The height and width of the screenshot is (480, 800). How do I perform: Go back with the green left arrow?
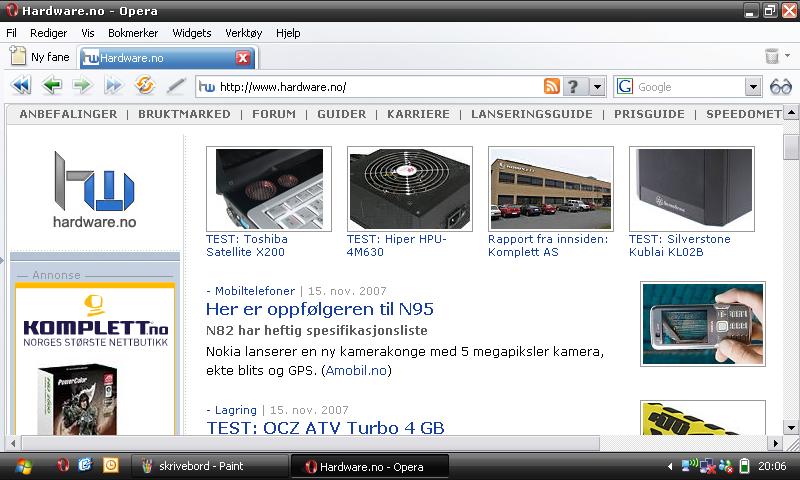click(52, 85)
